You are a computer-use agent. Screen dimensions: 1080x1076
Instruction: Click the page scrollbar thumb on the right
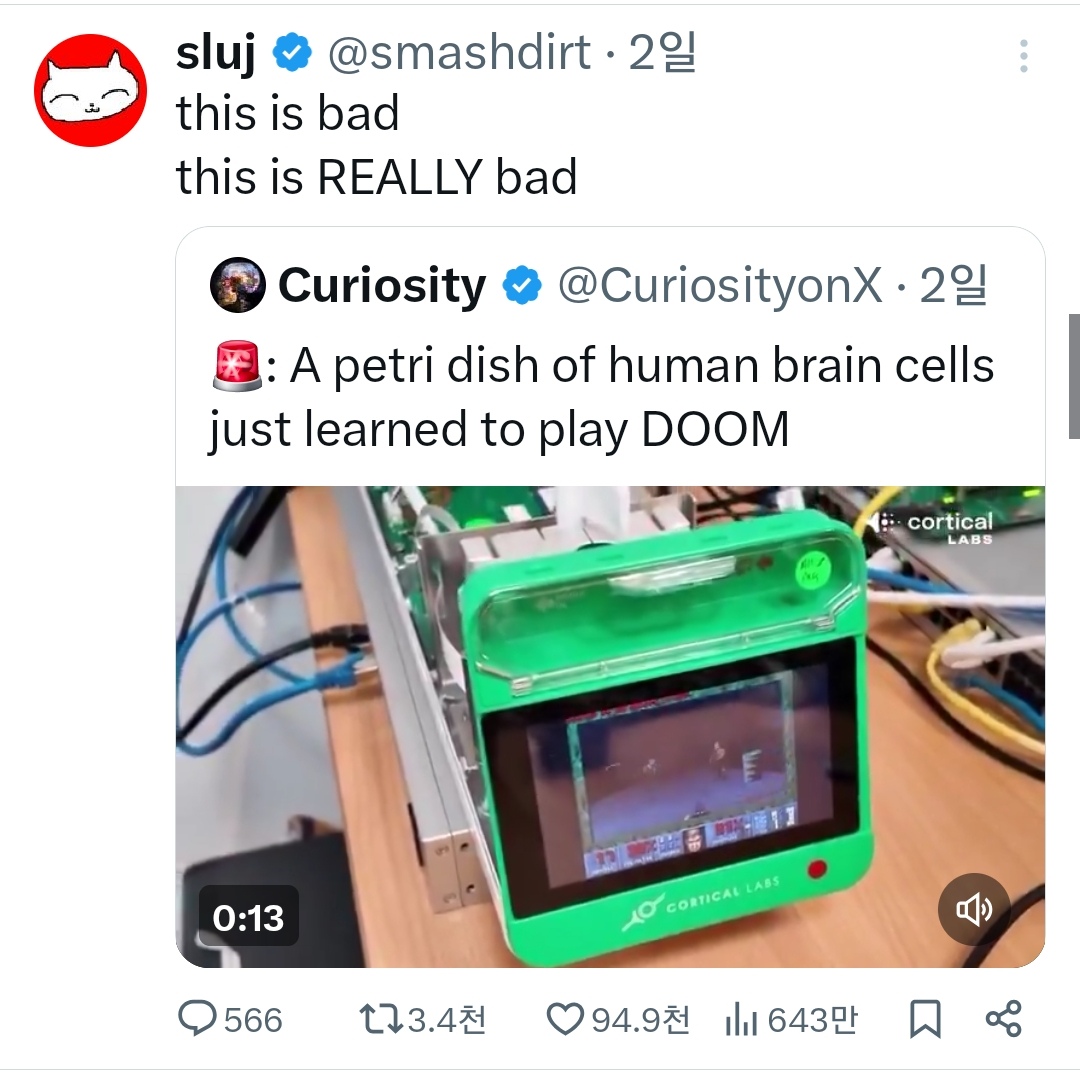(x=1074, y=376)
